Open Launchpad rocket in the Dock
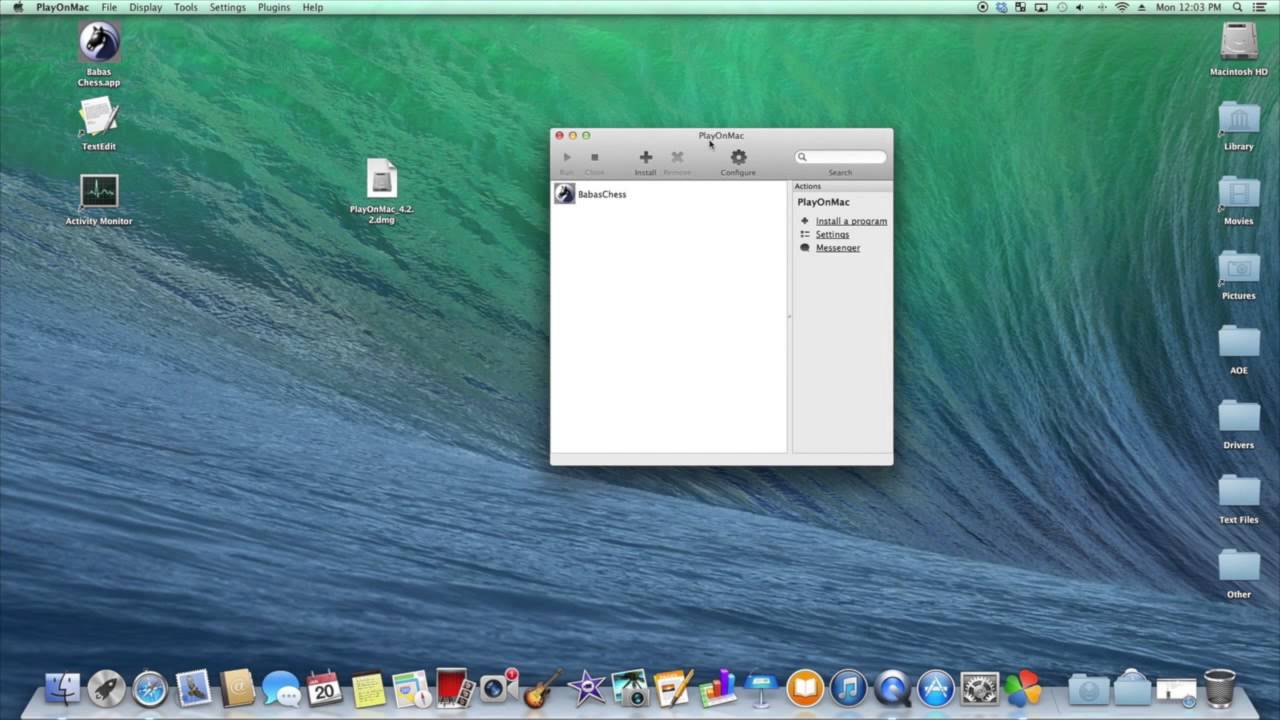The height and width of the screenshot is (720, 1280). 106,689
